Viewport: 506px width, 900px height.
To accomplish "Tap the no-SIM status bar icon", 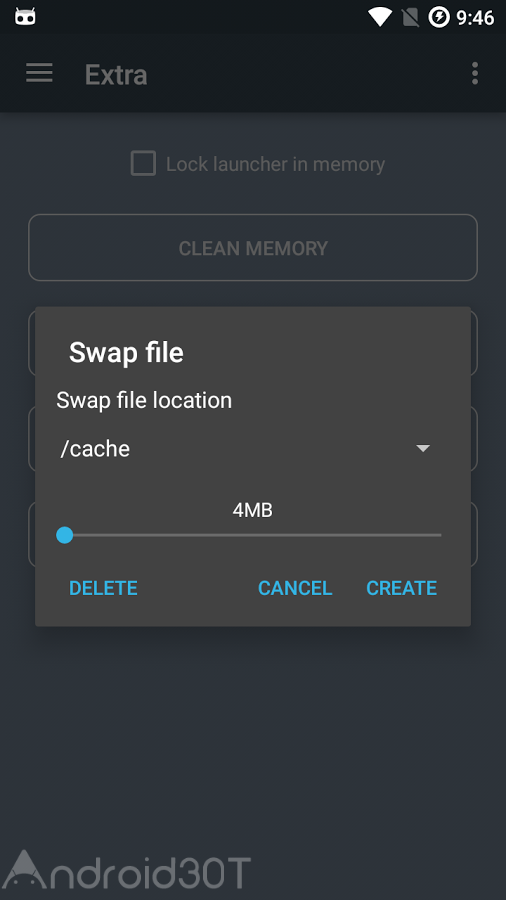I will pos(410,17).
